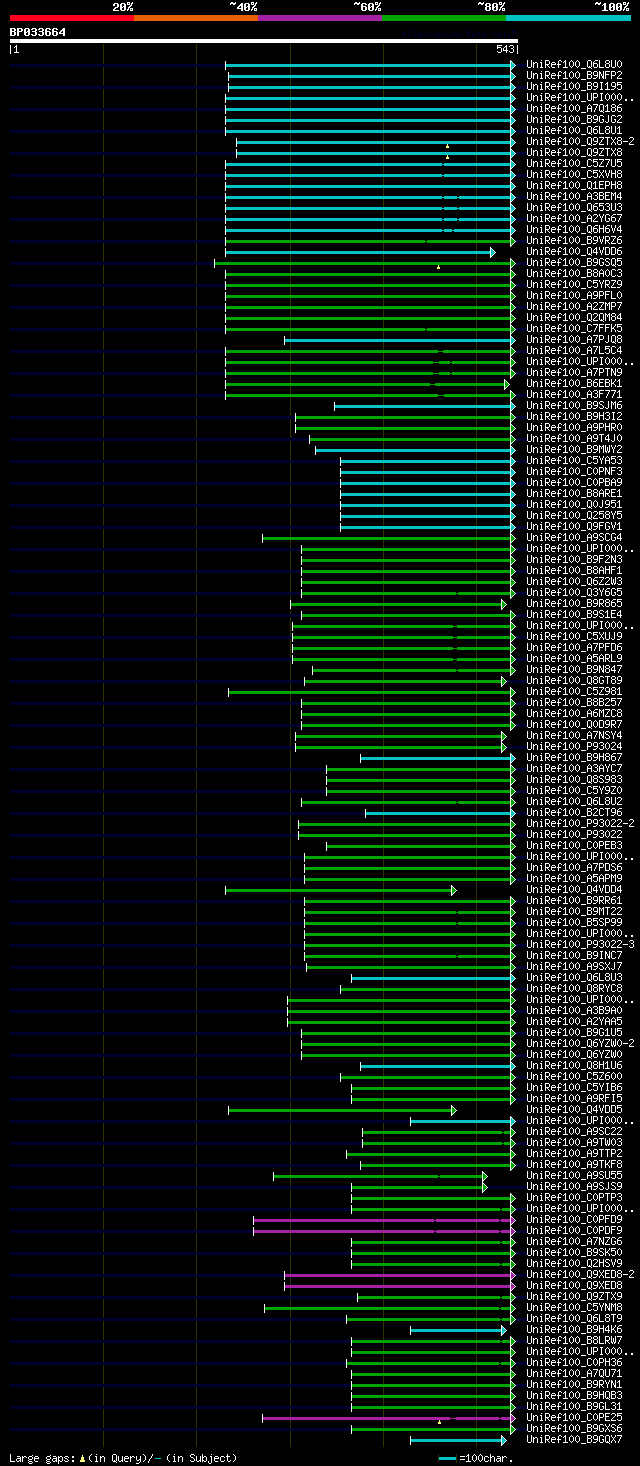Select the UniRef100_A9SCG4 label

574,538
